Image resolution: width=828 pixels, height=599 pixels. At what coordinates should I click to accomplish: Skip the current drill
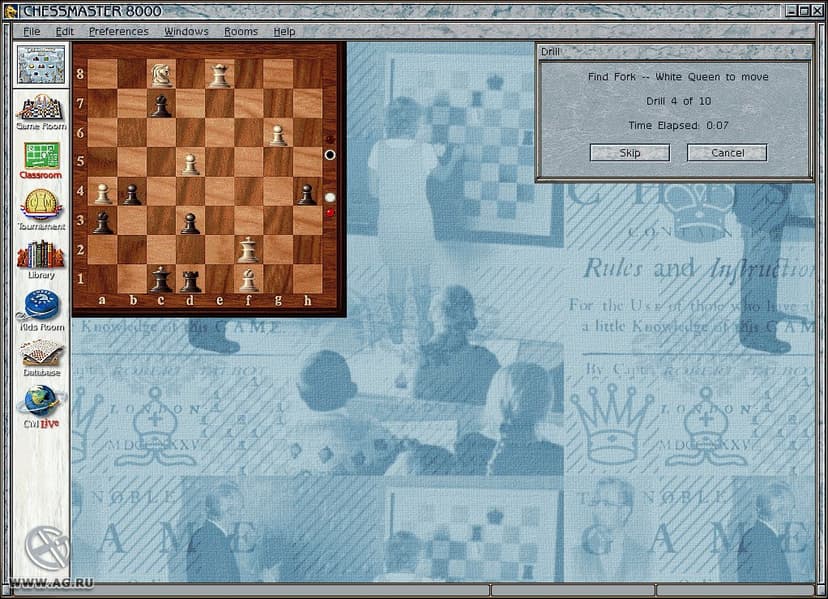pos(629,153)
